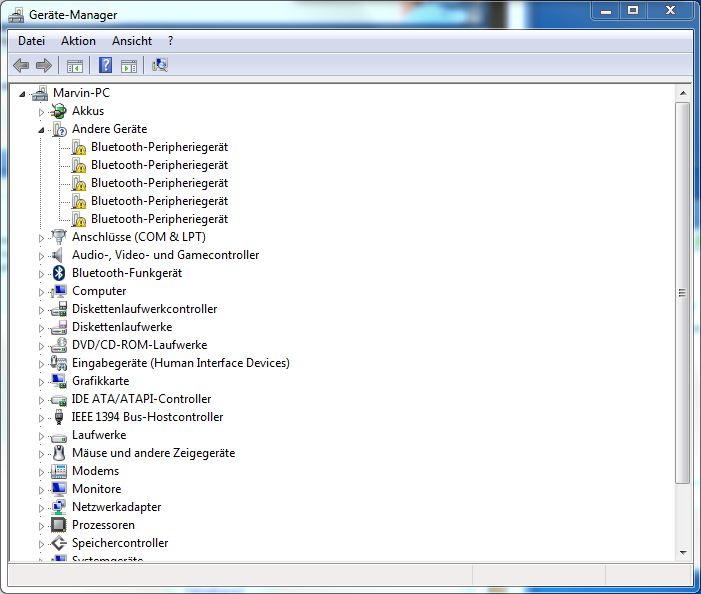Open the ? help menu
The width and height of the screenshot is (701, 594).
[170, 41]
